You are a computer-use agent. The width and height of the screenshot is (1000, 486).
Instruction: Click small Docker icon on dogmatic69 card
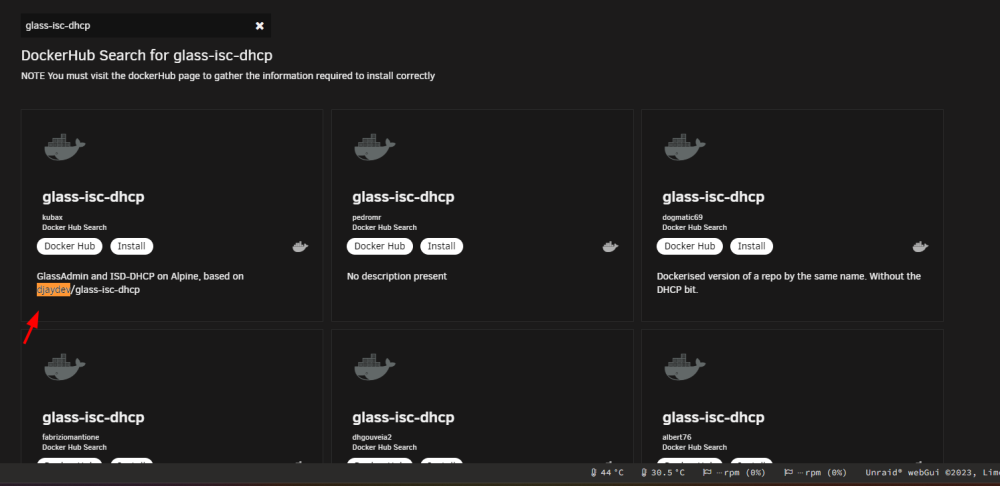click(920, 247)
